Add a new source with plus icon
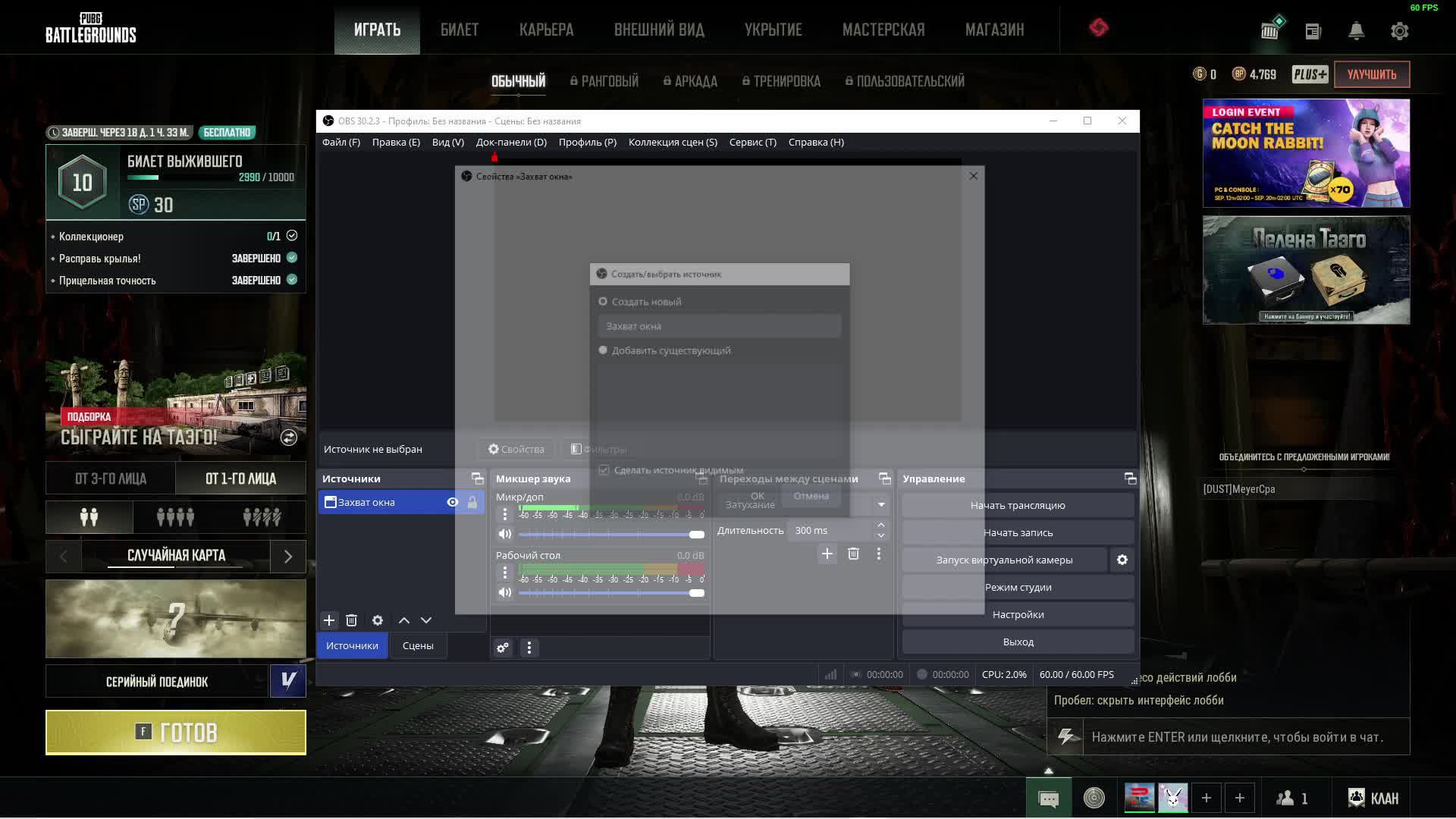Image resolution: width=1456 pixels, height=819 pixels. (329, 620)
